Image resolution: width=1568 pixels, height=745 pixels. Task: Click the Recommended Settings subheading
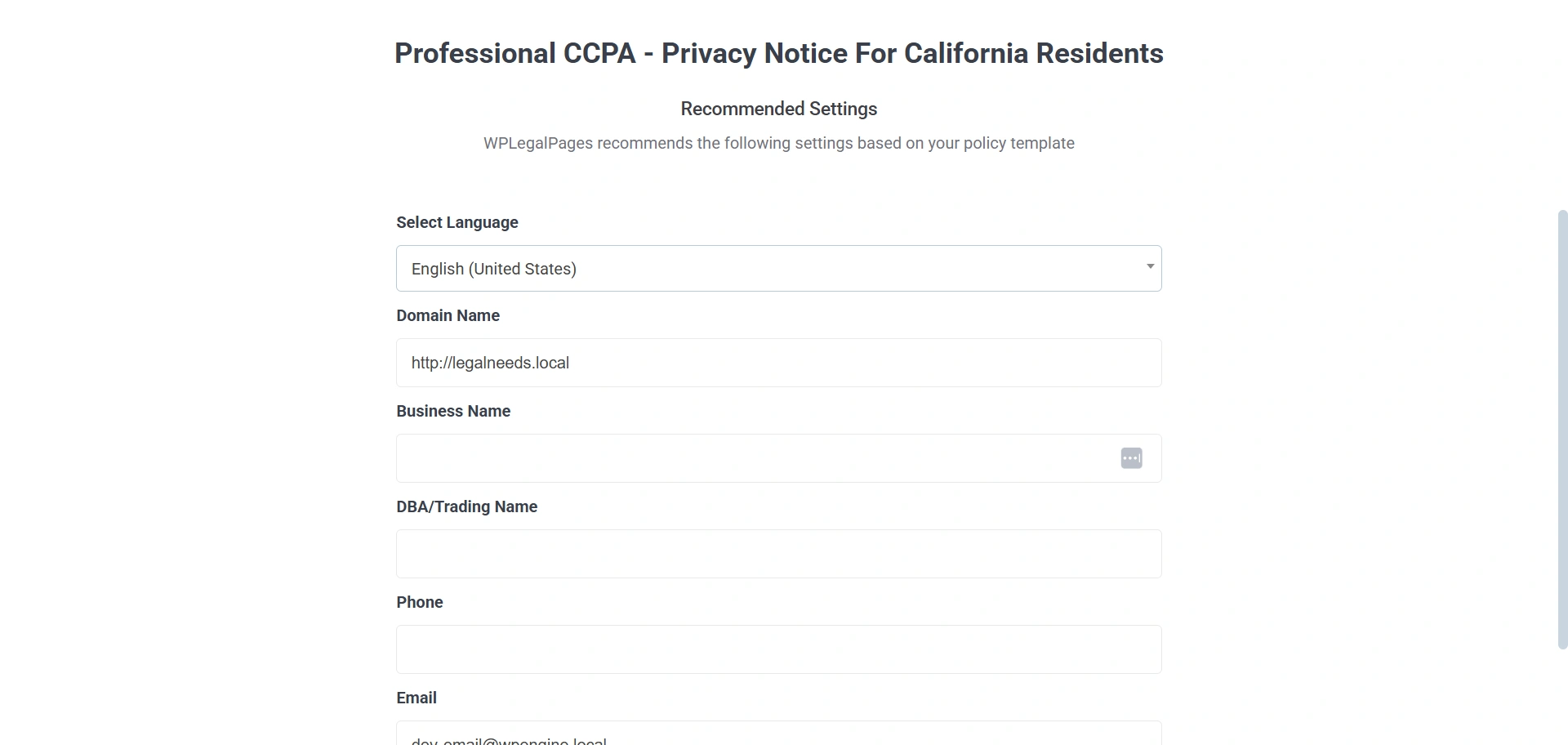pos(778,109)
